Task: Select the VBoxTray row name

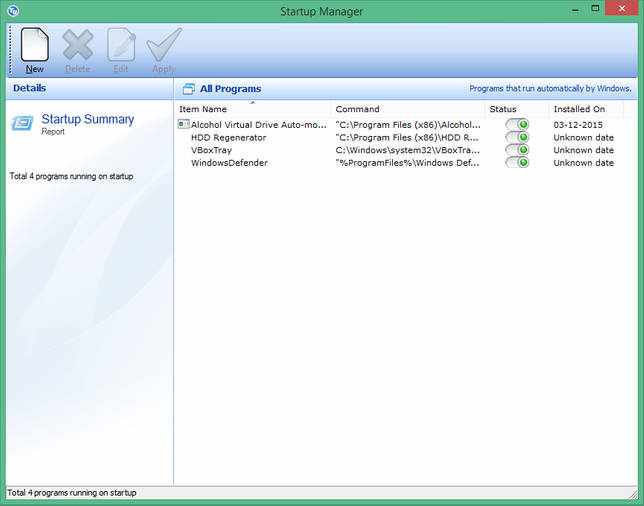Action: coord(211,150)
